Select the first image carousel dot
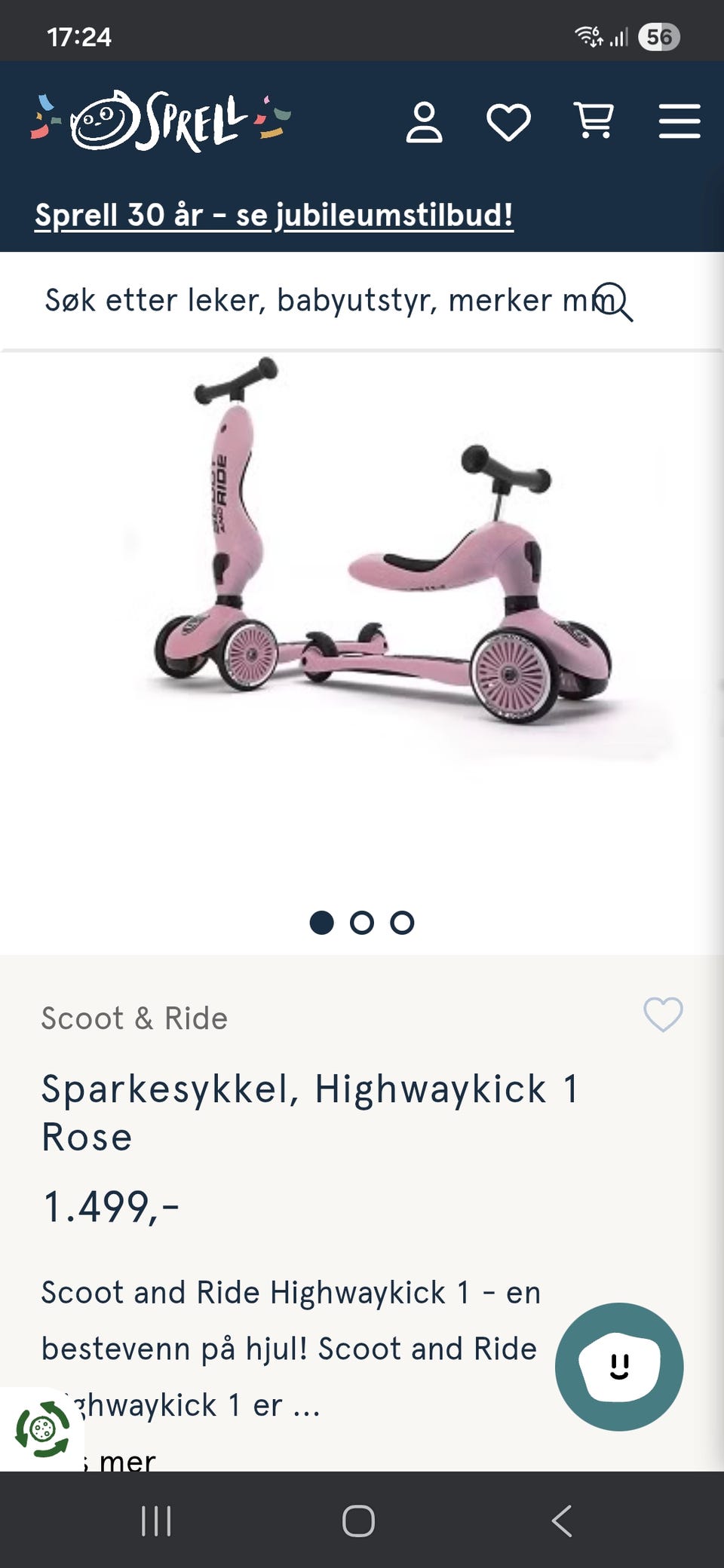Screen dimensions: 724x1568 click(322, 923)
